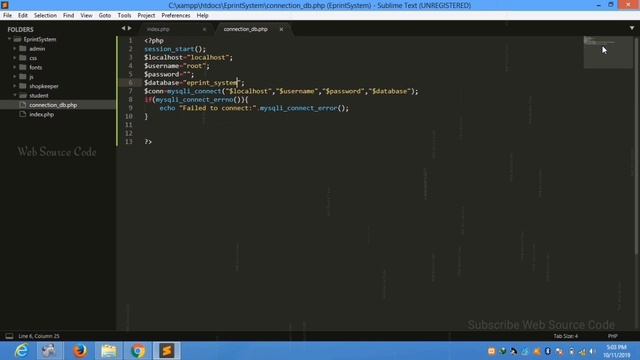
Task: Open the PHP syntax selector
Action: point(612,336)
